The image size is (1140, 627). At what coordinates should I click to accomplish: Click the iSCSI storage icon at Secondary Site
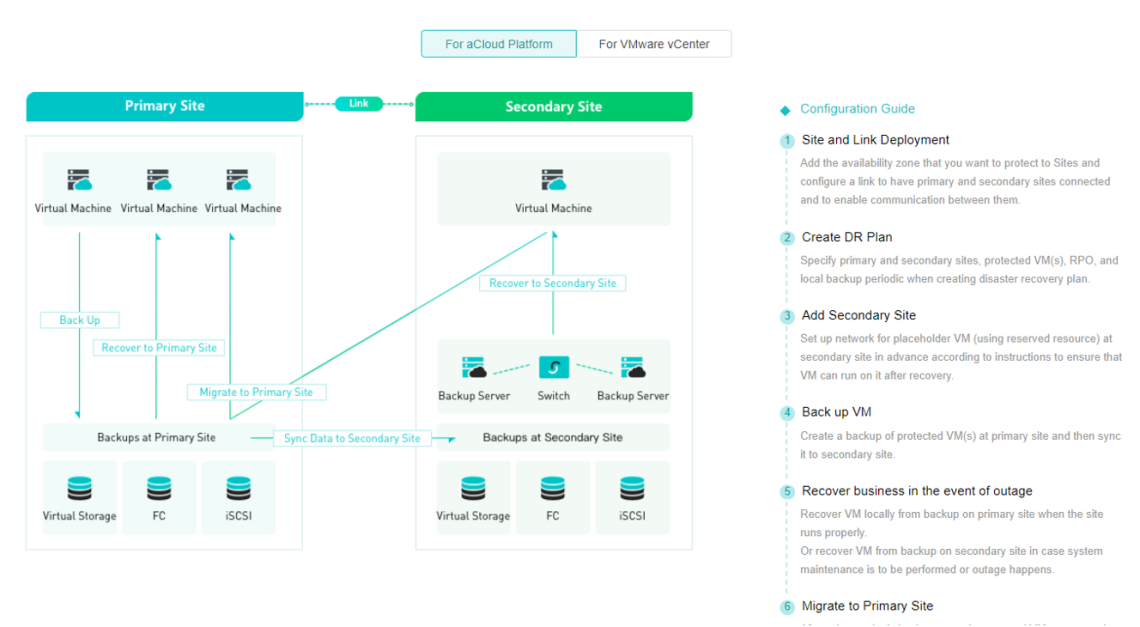point(632,489)
